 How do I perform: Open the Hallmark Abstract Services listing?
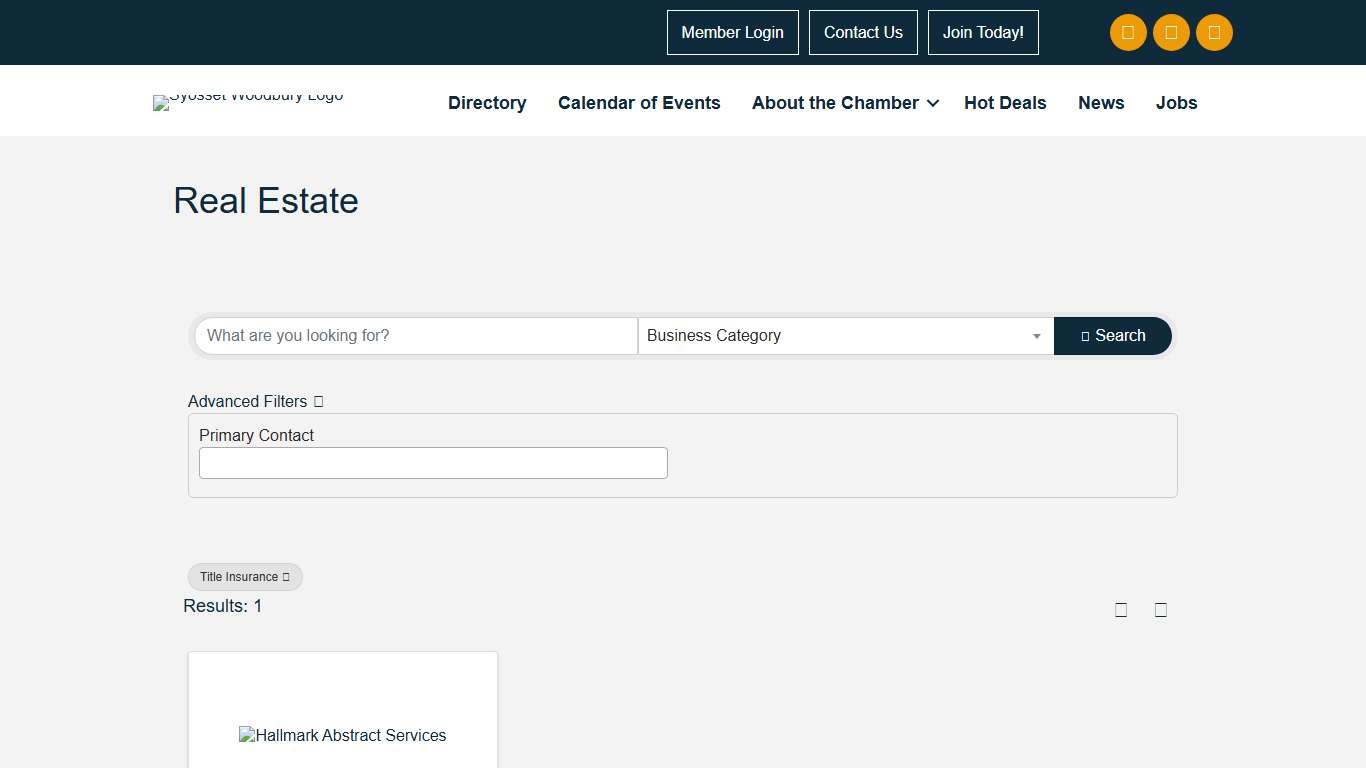pos(343,735)
